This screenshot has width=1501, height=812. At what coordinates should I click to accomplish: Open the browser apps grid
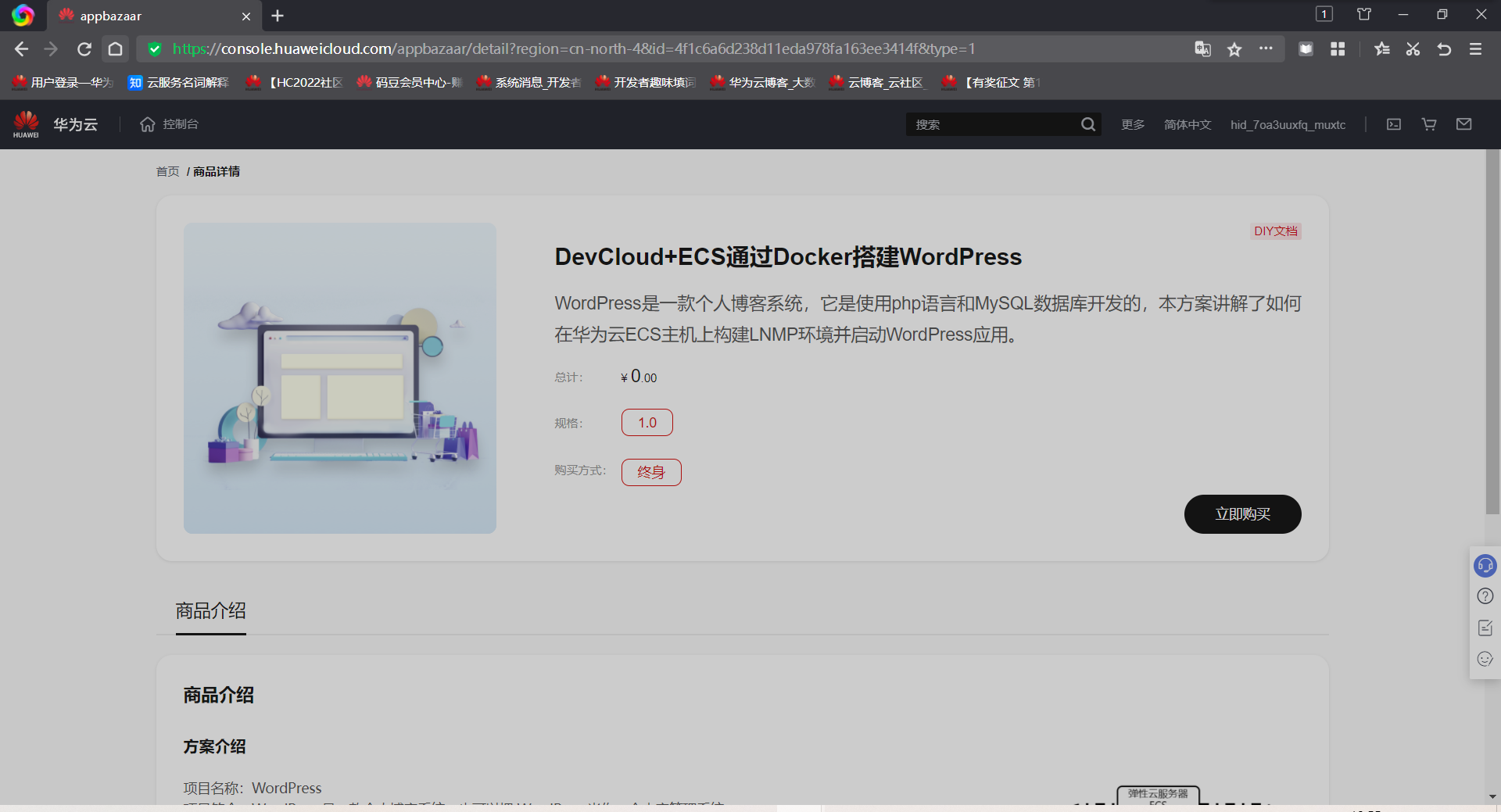pos(1338,49)
